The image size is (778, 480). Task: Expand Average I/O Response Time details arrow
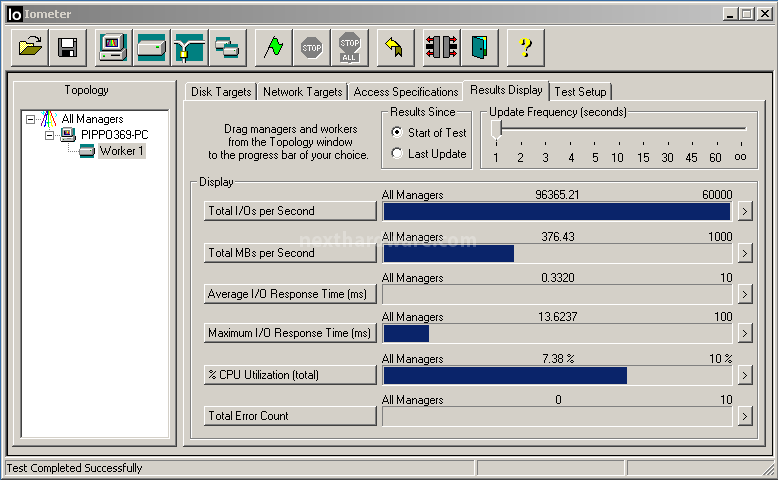click(744, 294)
